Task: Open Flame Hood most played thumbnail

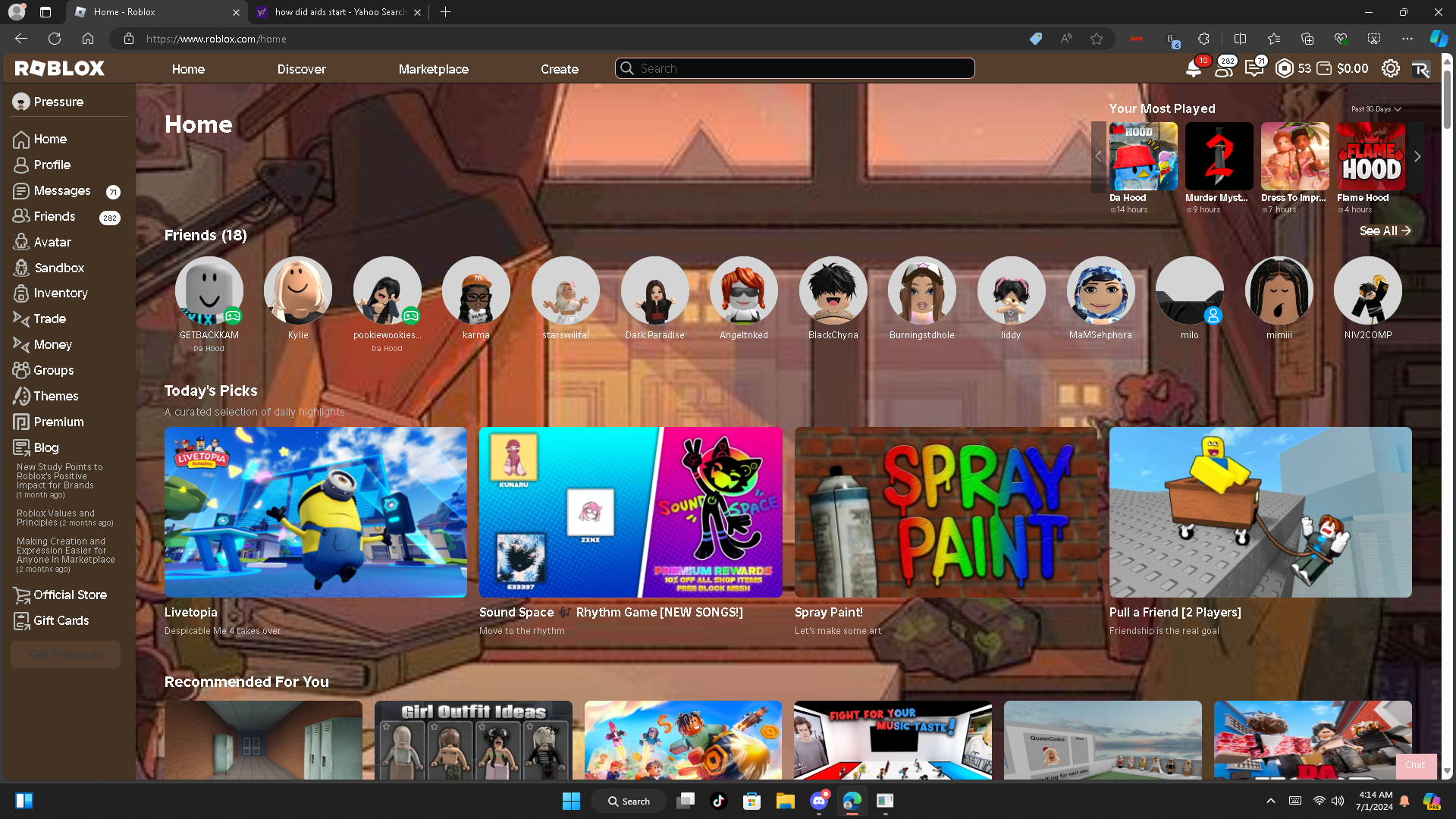Action: (1371, 156)
